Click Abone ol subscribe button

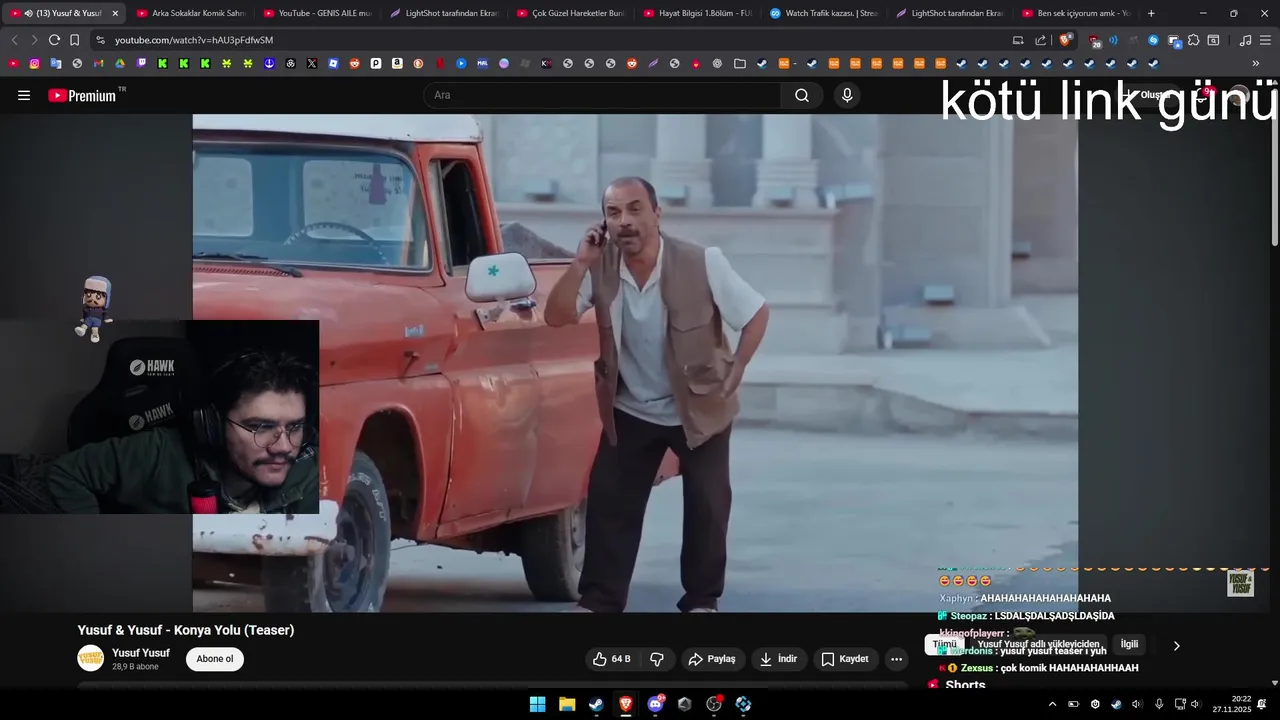point(215,659)
